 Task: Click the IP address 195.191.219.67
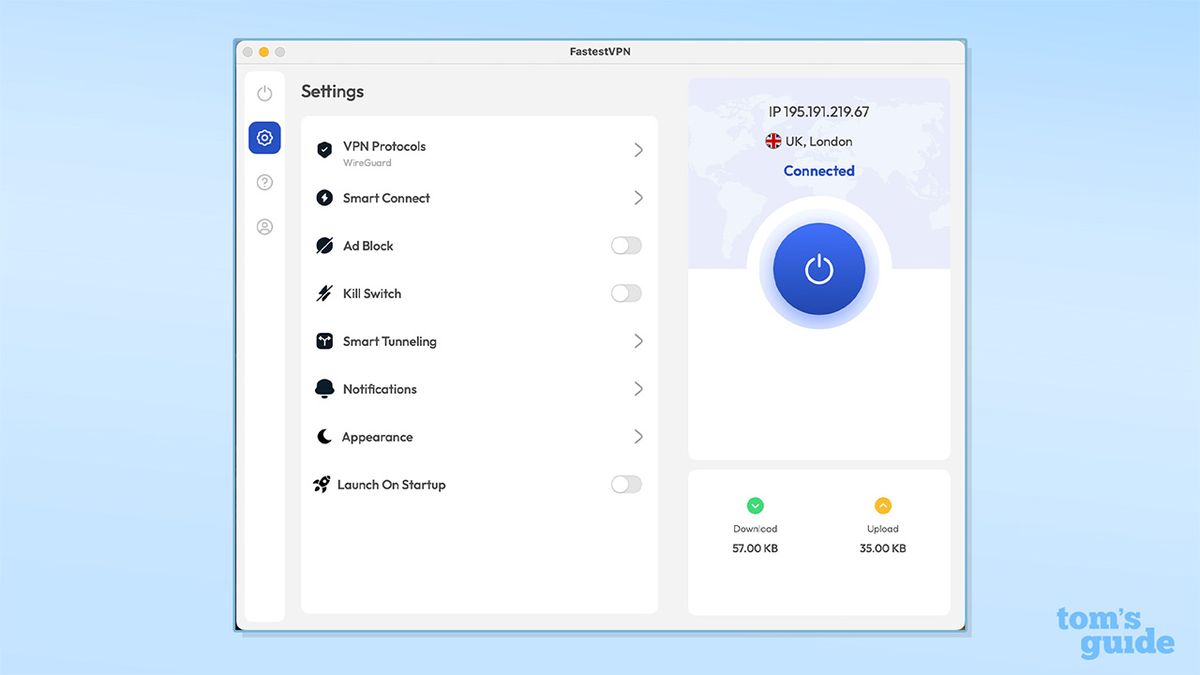click(818, 111)
